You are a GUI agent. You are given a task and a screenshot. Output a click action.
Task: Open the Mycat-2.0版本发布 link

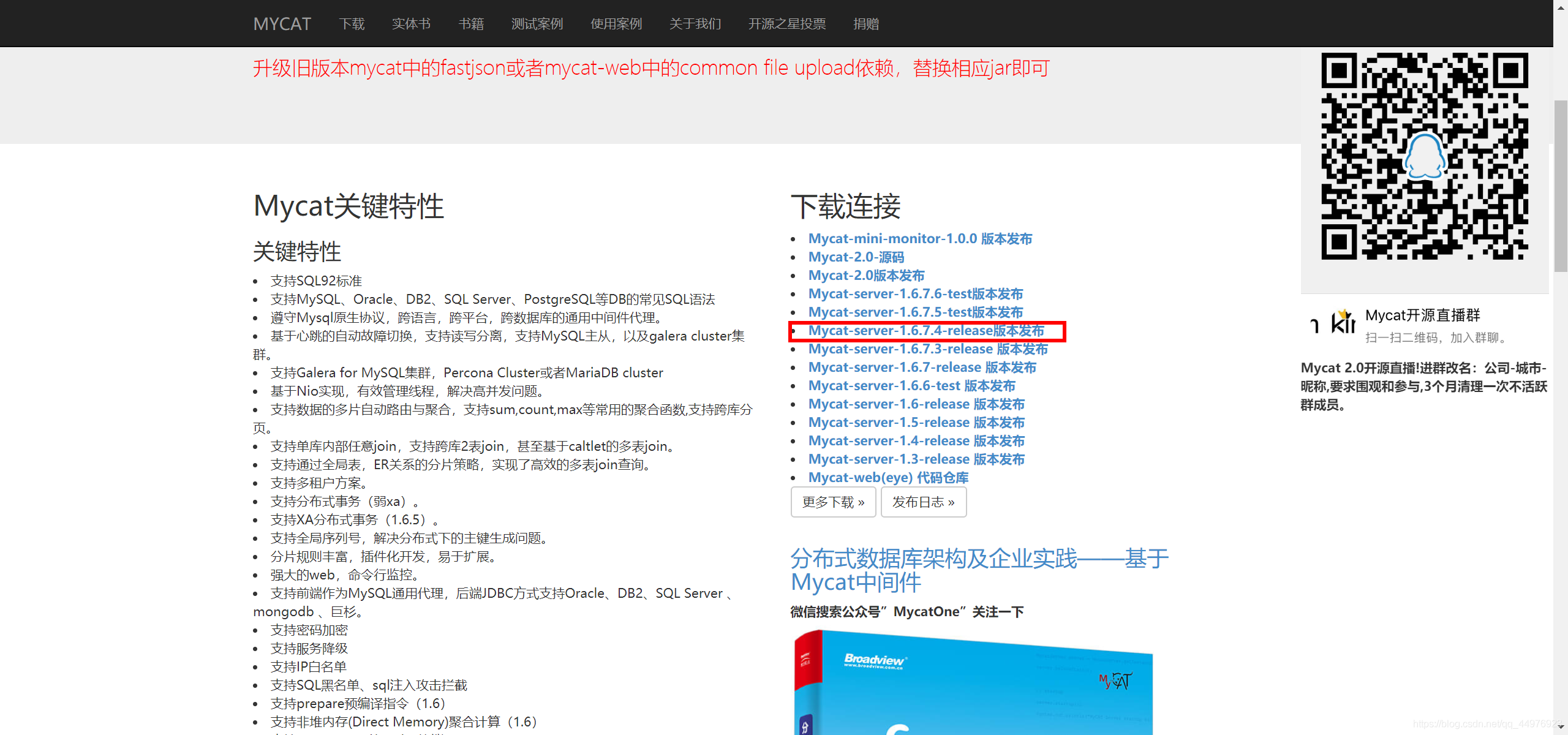tap(866, 276)
